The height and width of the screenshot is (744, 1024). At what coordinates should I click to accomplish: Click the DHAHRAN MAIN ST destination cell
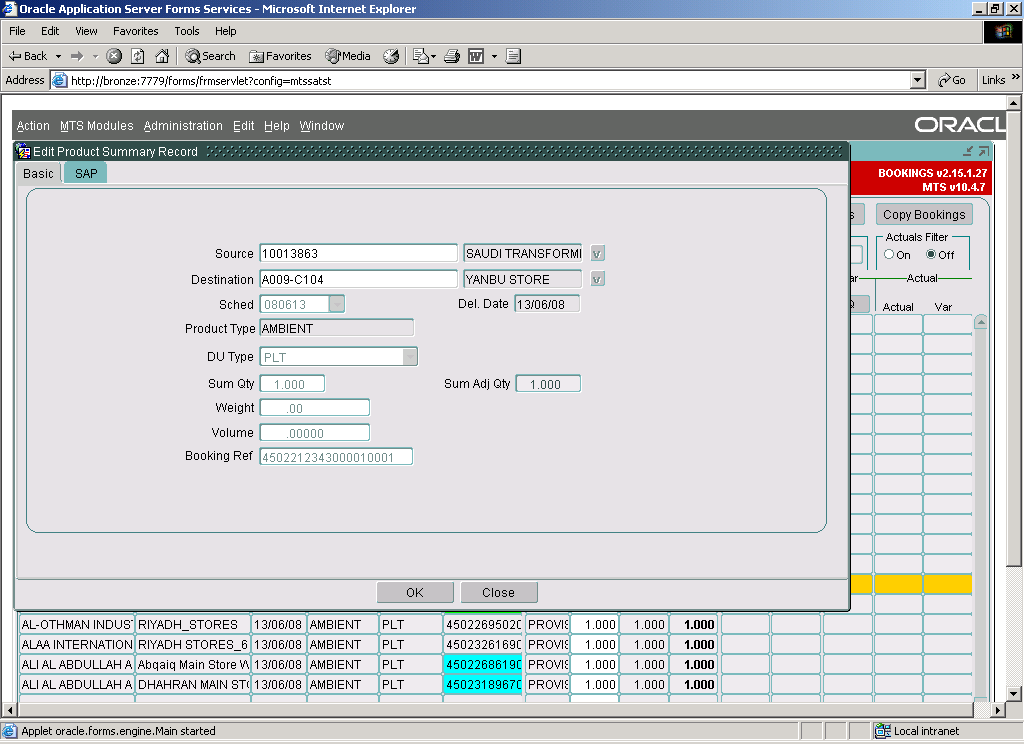[193, 685]
